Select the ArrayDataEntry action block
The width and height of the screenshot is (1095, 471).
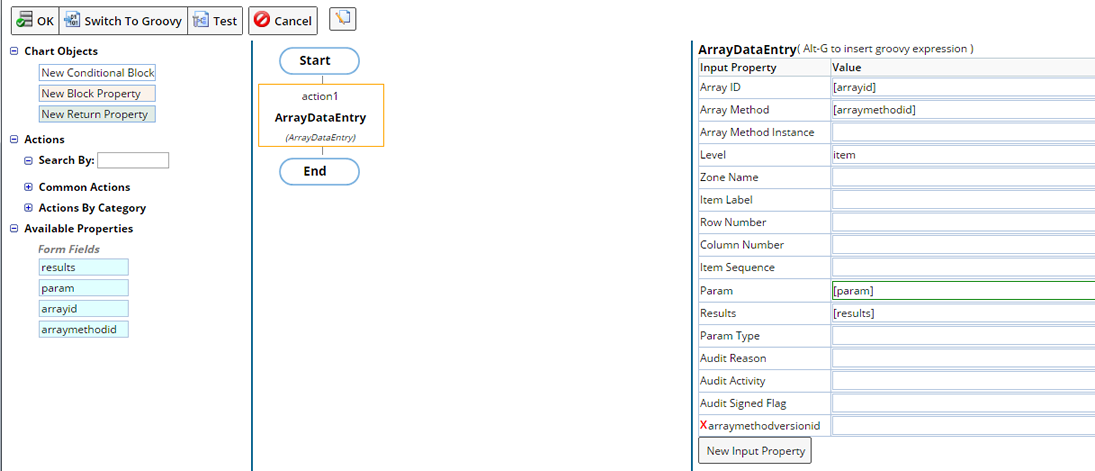coord(320,117)
